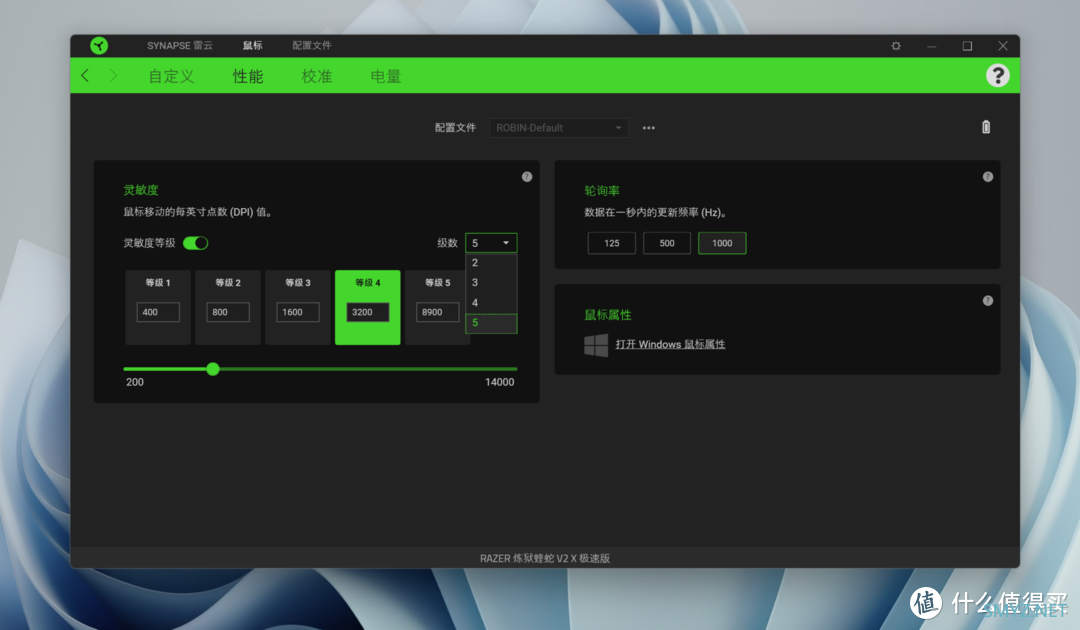Image resolution: width=1080 pixels, height=630 pixels.
Task: Open the settings gear in title bar
Action: tap(896, 45)
